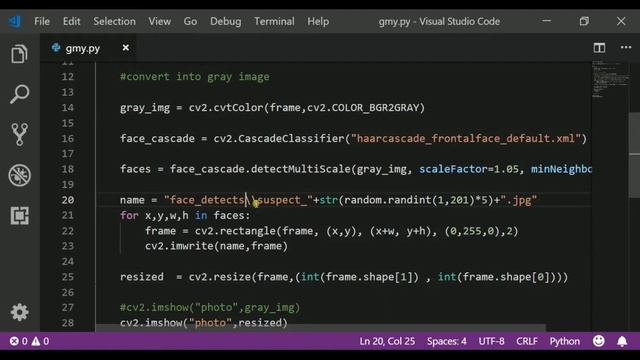Image resolution: width=640 pixels, height=360 pixels.
Task: Restore down the VS Code window
Action: tap(584, 21)
